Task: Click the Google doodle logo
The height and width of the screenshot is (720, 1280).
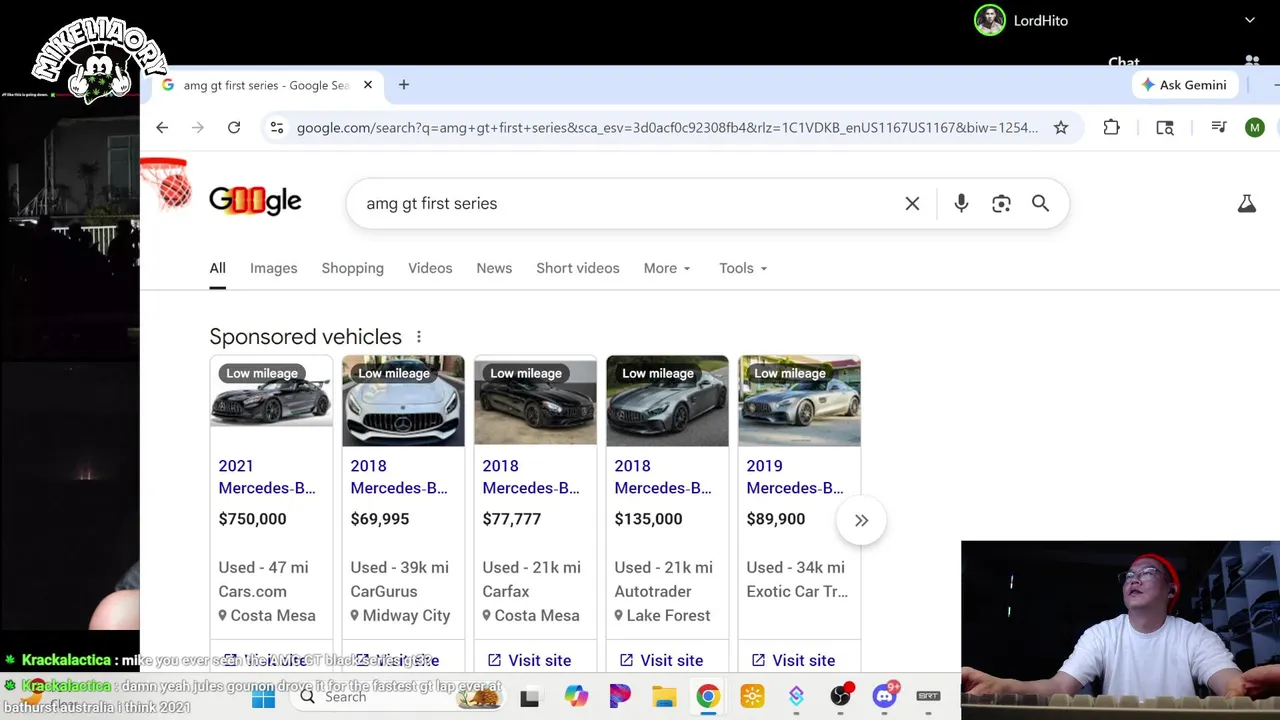Action: click(x=255, y=200)
